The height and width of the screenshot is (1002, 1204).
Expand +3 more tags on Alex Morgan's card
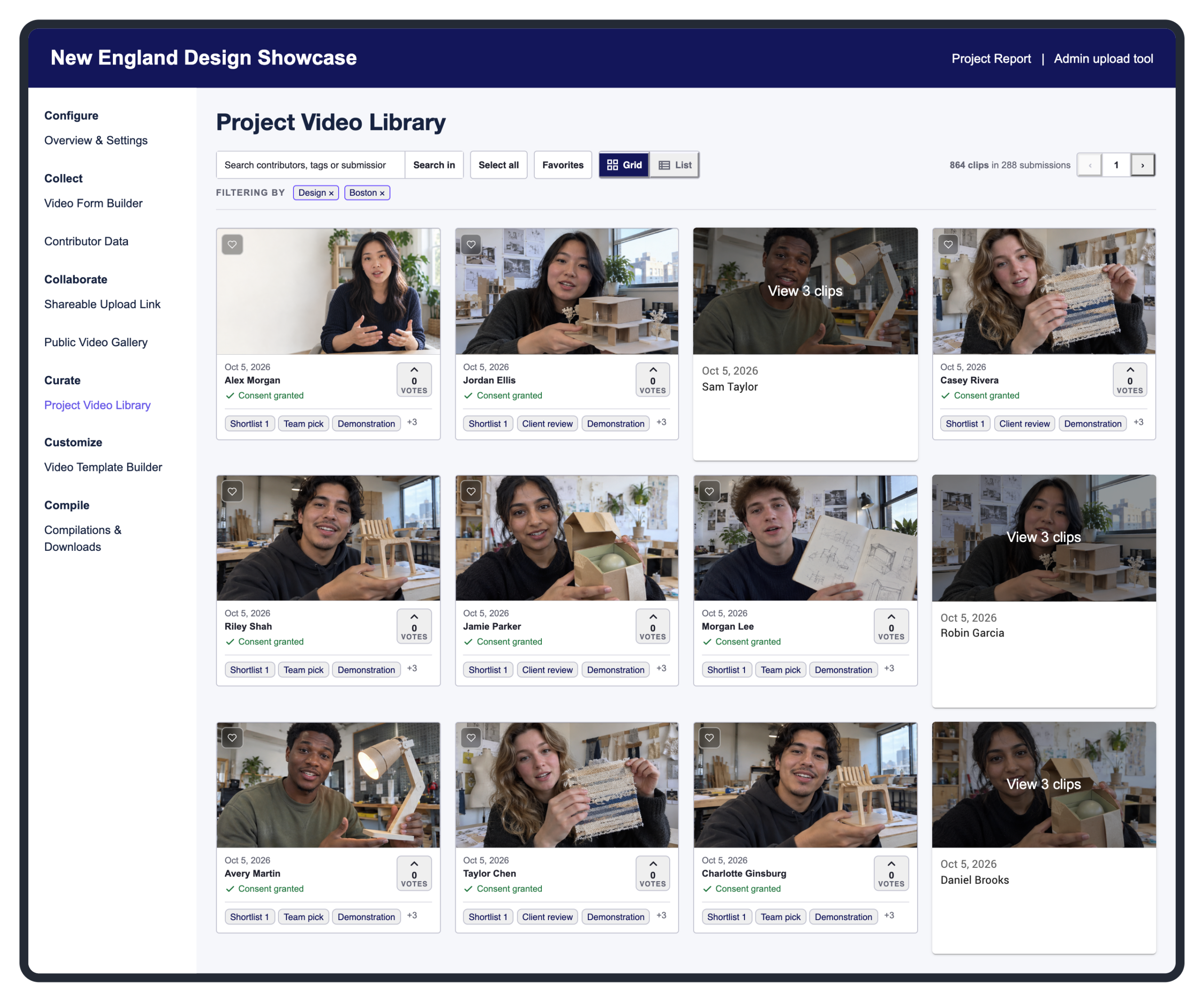tap(412, 423)
